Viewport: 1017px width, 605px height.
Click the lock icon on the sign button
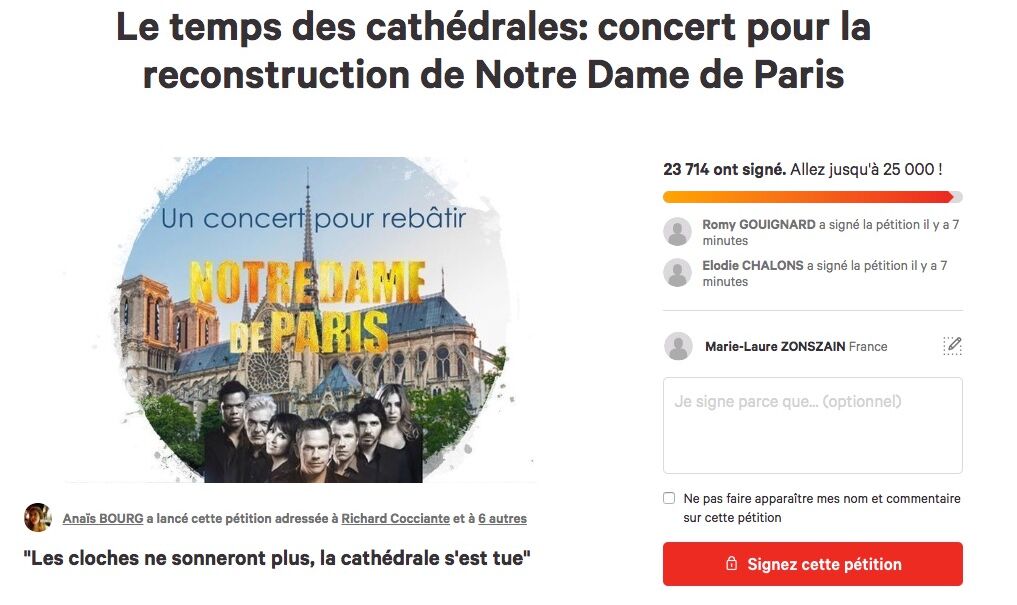click(731, 563)
